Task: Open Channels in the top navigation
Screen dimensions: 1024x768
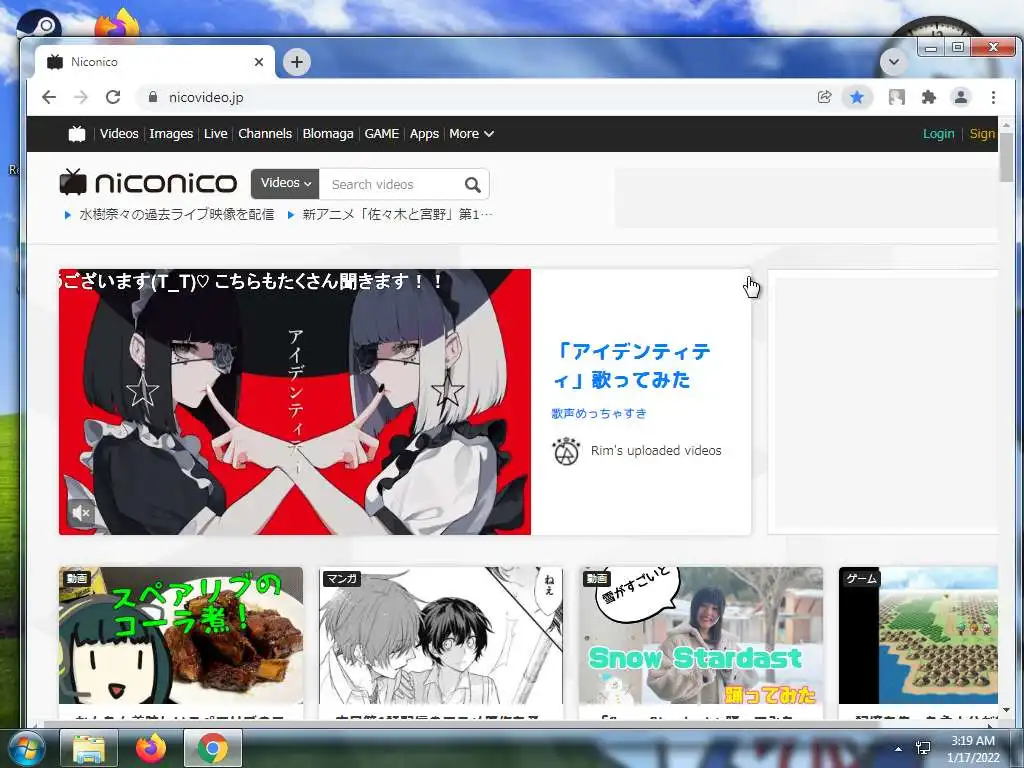Action: tap(264, 134)
